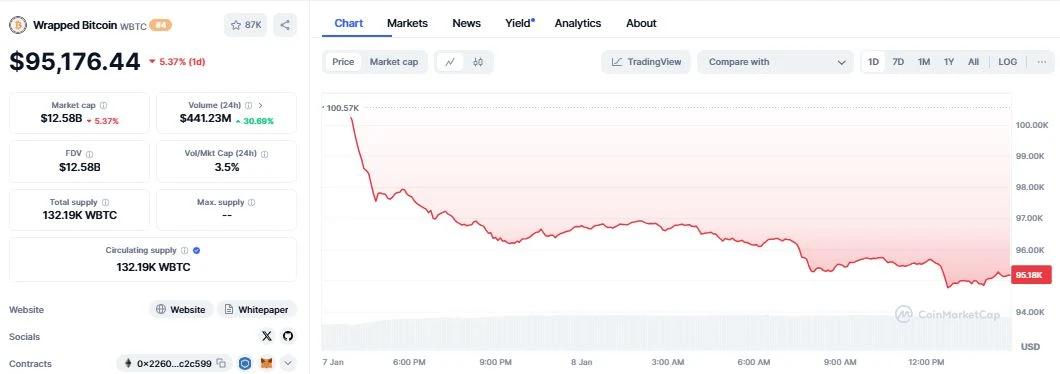
Task: Select the Market cap toggle option
Action: (x=393, y=62)
